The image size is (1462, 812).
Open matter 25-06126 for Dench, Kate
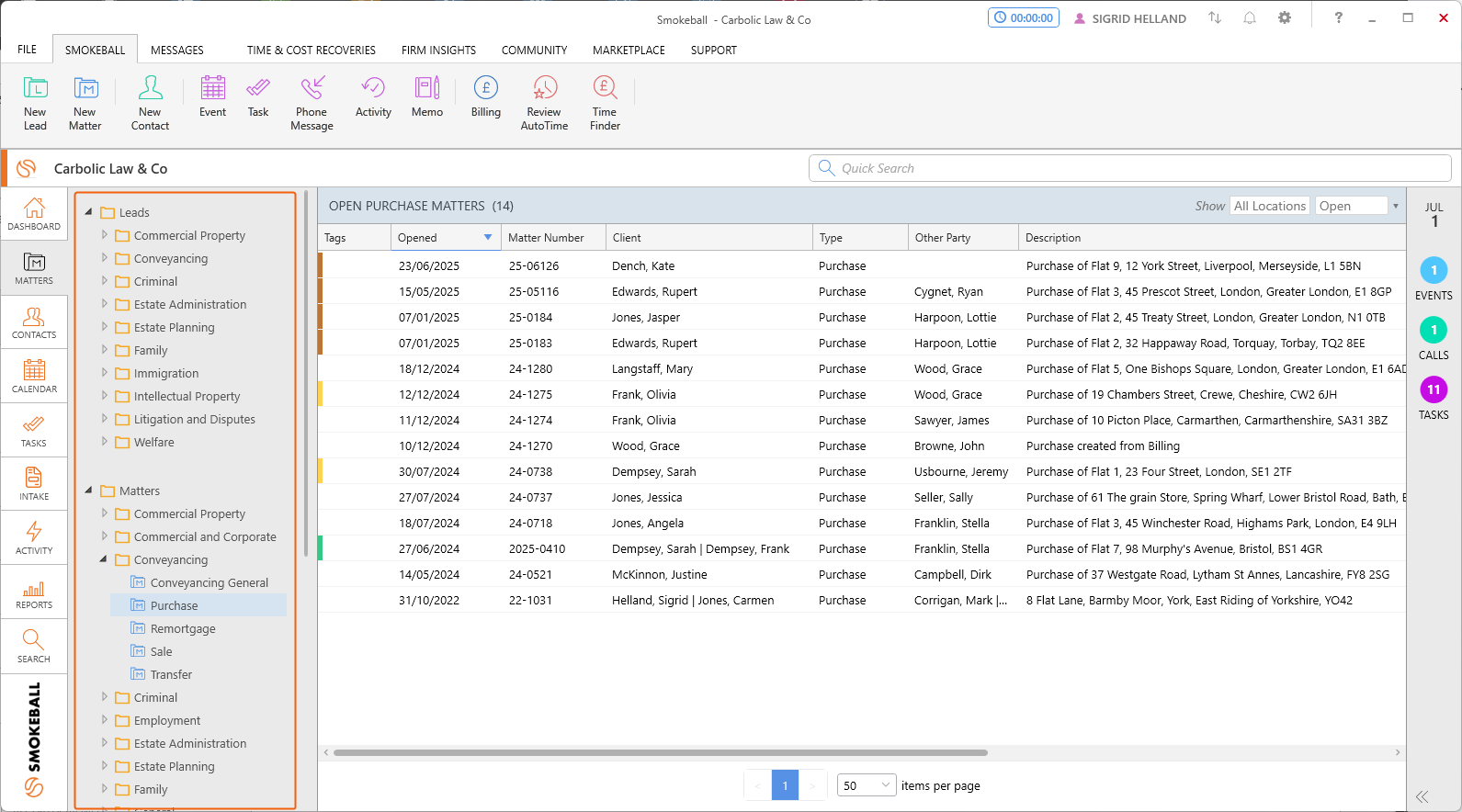pyautogui.click(x=862, y=265)
